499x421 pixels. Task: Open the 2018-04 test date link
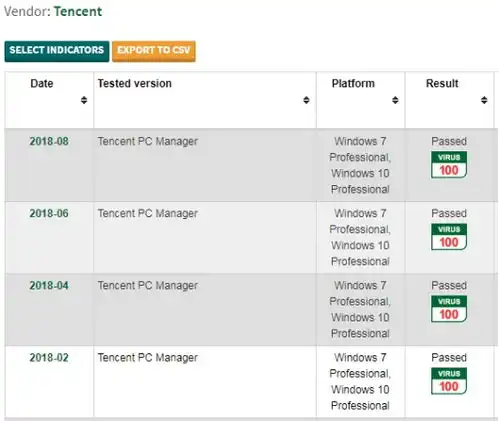pyautogui.click(x=49, y=285)
